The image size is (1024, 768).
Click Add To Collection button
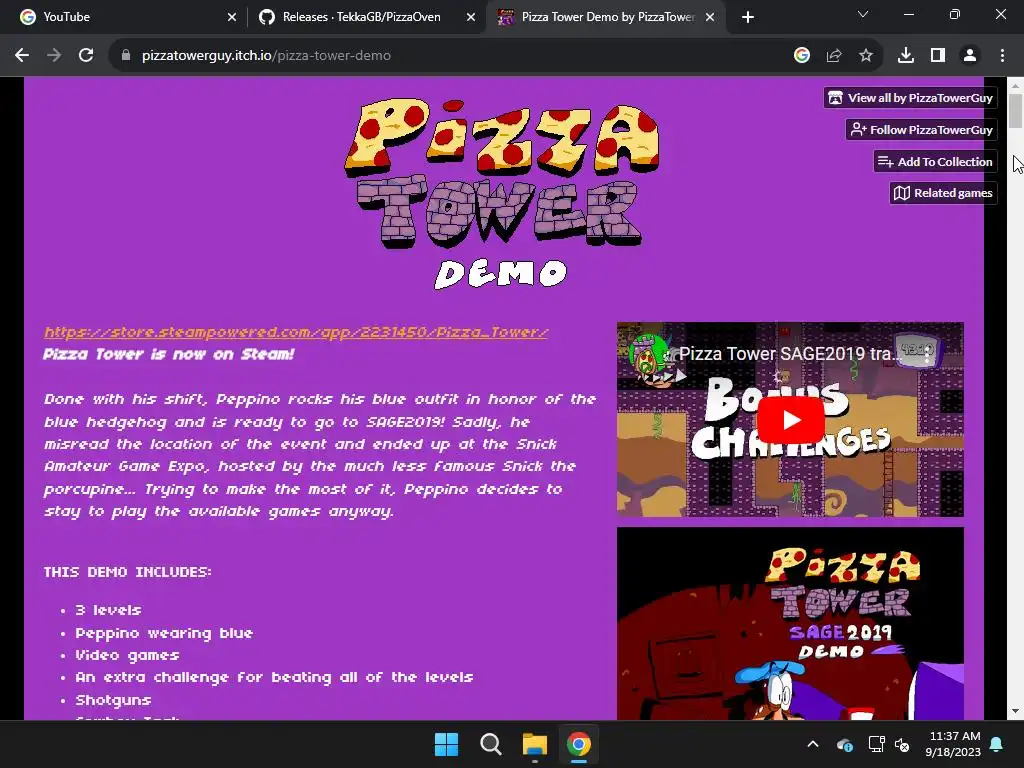point(935,161)
